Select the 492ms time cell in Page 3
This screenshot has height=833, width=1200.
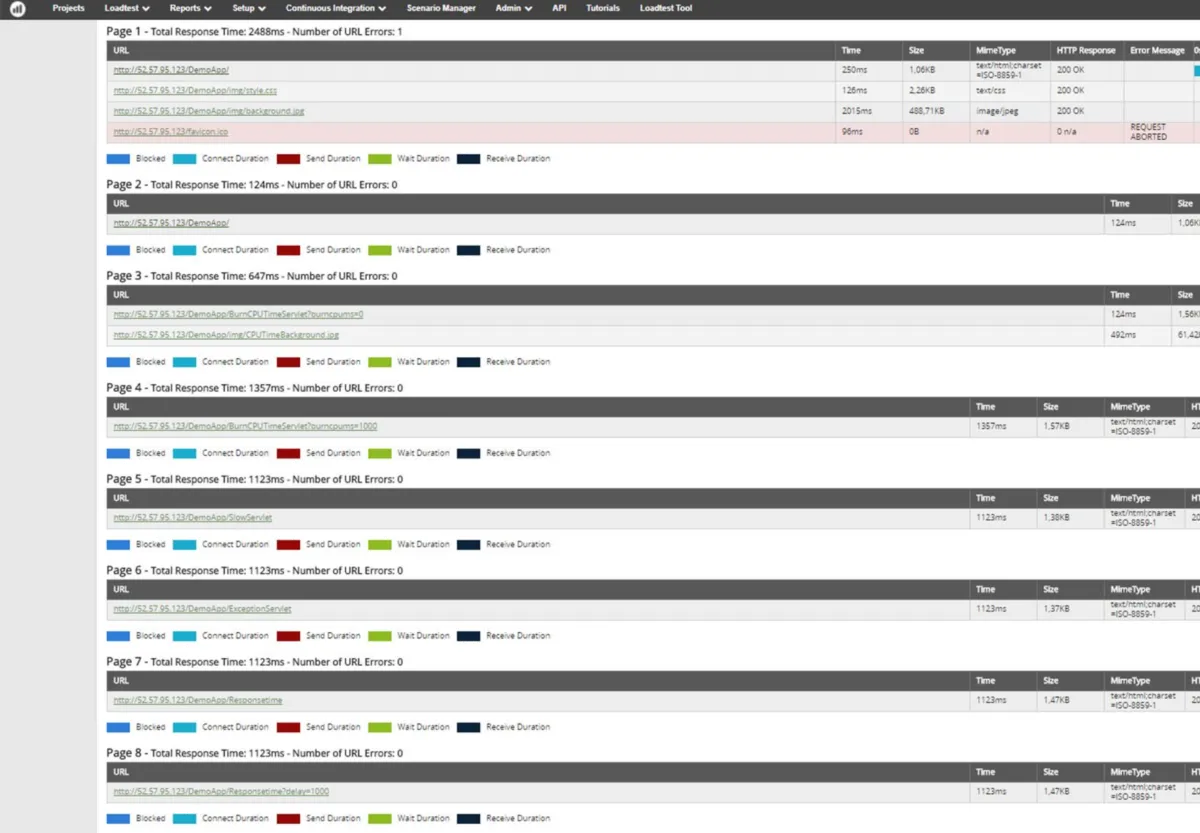pyautogui.click(x=1138, y=335)
